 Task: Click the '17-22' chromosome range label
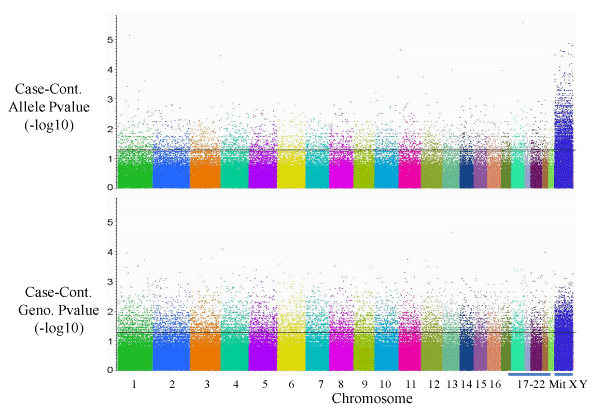coord(531,384)
